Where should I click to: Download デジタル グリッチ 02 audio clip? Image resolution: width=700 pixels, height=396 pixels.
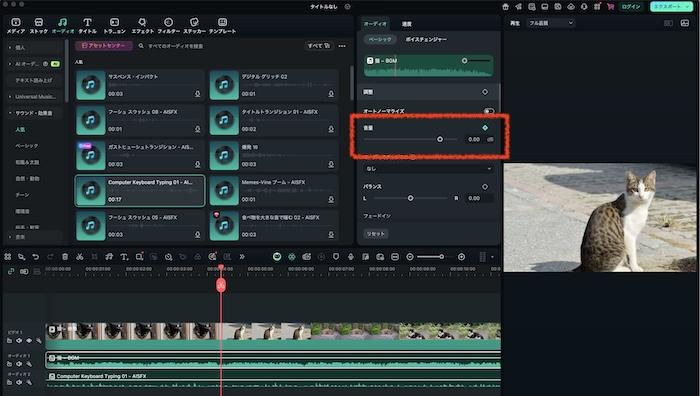331,94
